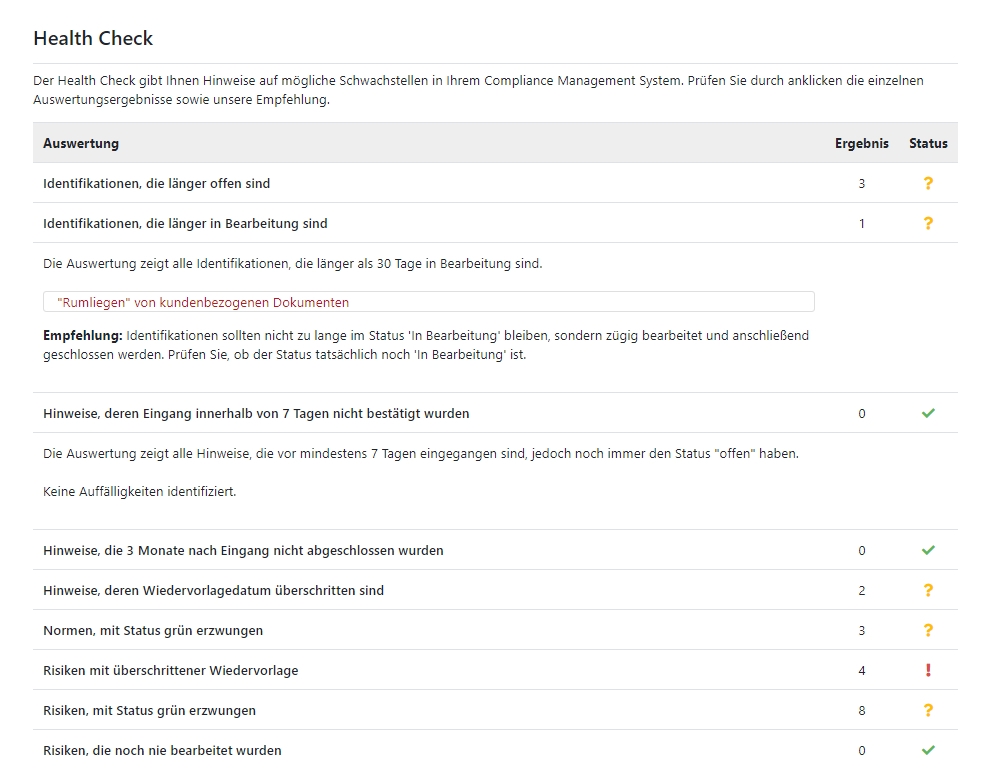The image size is (1004, 784).
Task: Click green checkmark for Hinweise 3 Monate row
Action: [927, 551]
